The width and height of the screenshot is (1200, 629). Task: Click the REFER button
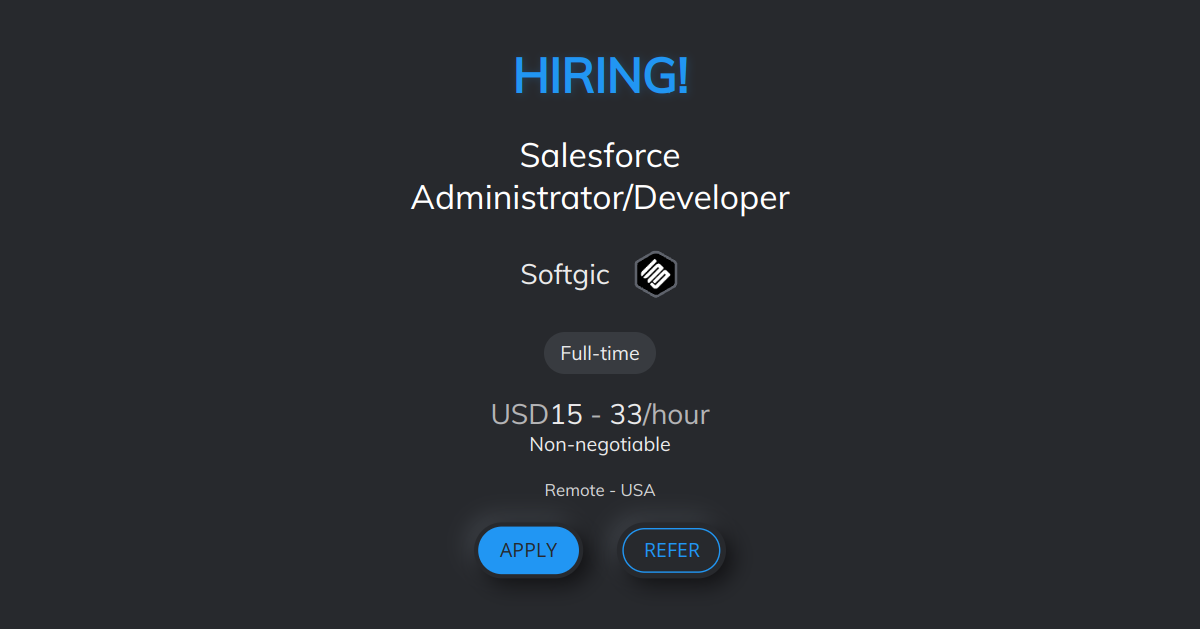[x=671, y=550]
